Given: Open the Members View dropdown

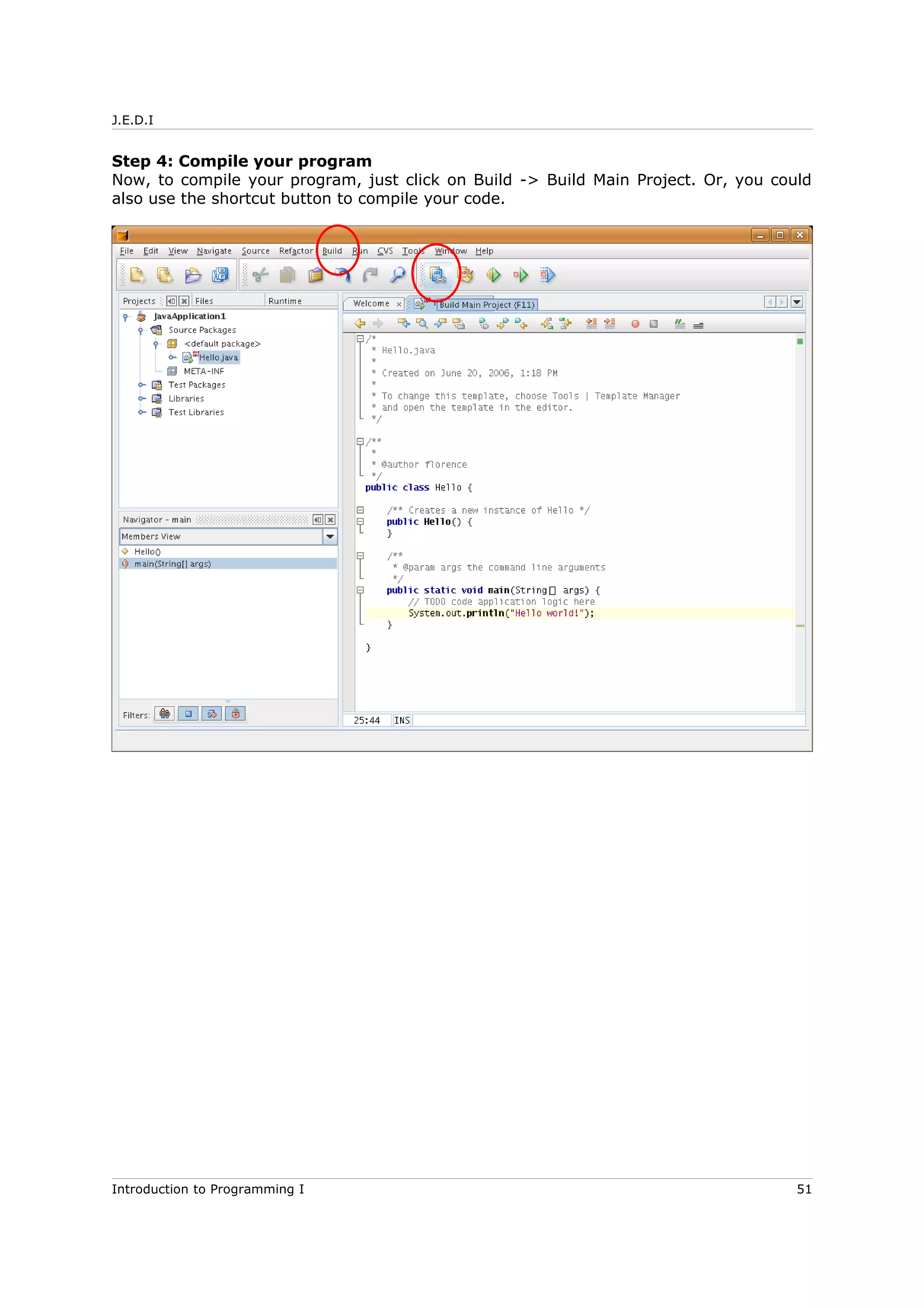Looking at the screenshot, I should (330, 537).
